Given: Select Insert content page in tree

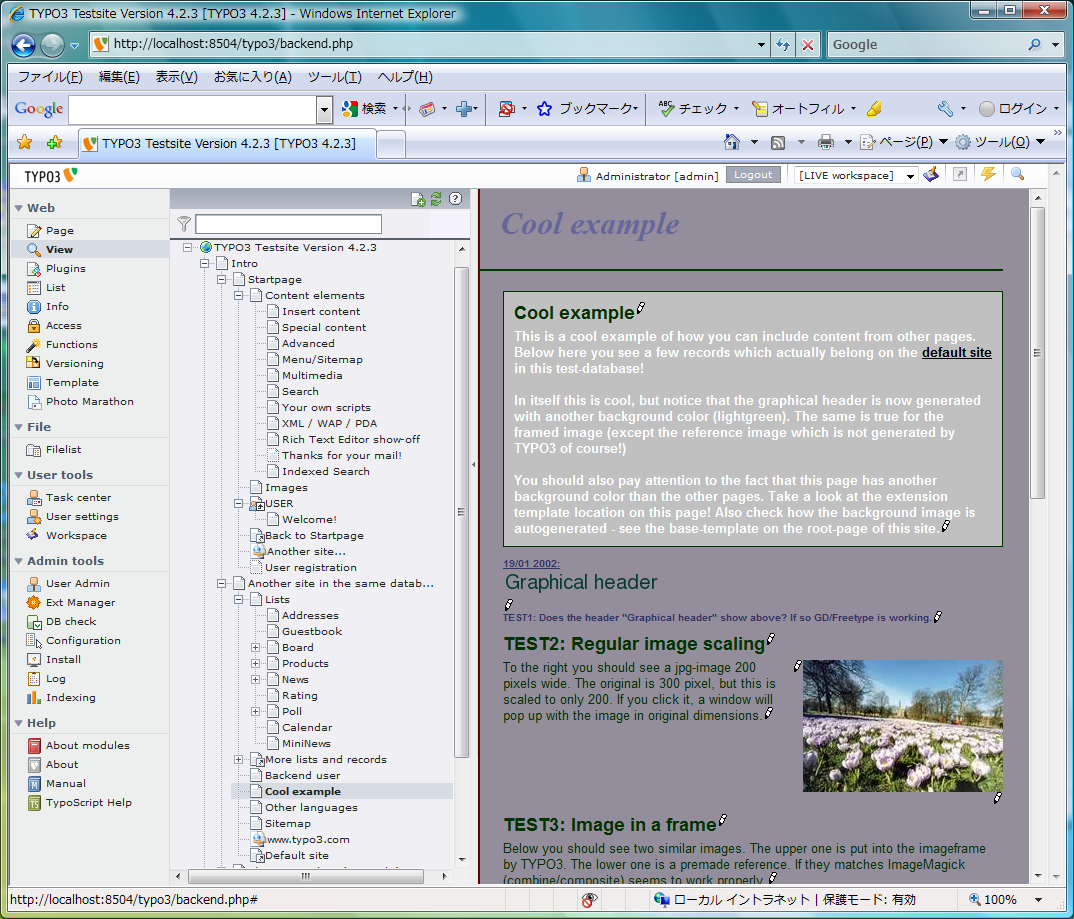Looking at the screenshot, I should pos(321,312).
